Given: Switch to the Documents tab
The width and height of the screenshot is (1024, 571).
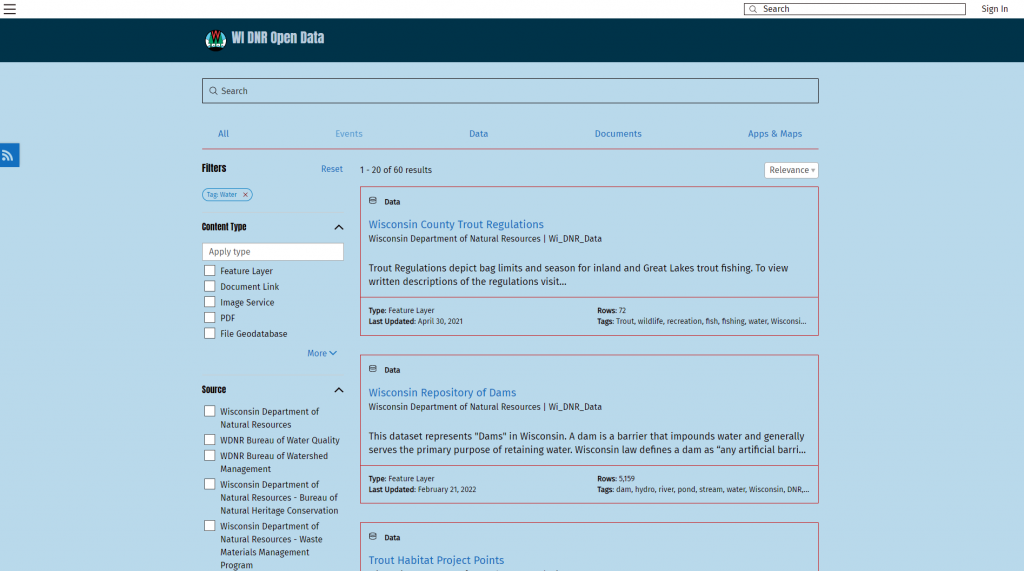Looking at the screenshot, I should pyautogui.click(x=618, y=134).
